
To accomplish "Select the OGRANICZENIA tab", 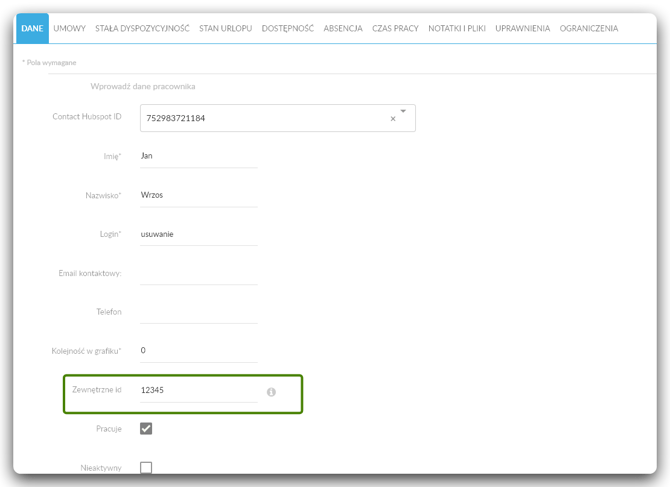I will click(589, 28).
